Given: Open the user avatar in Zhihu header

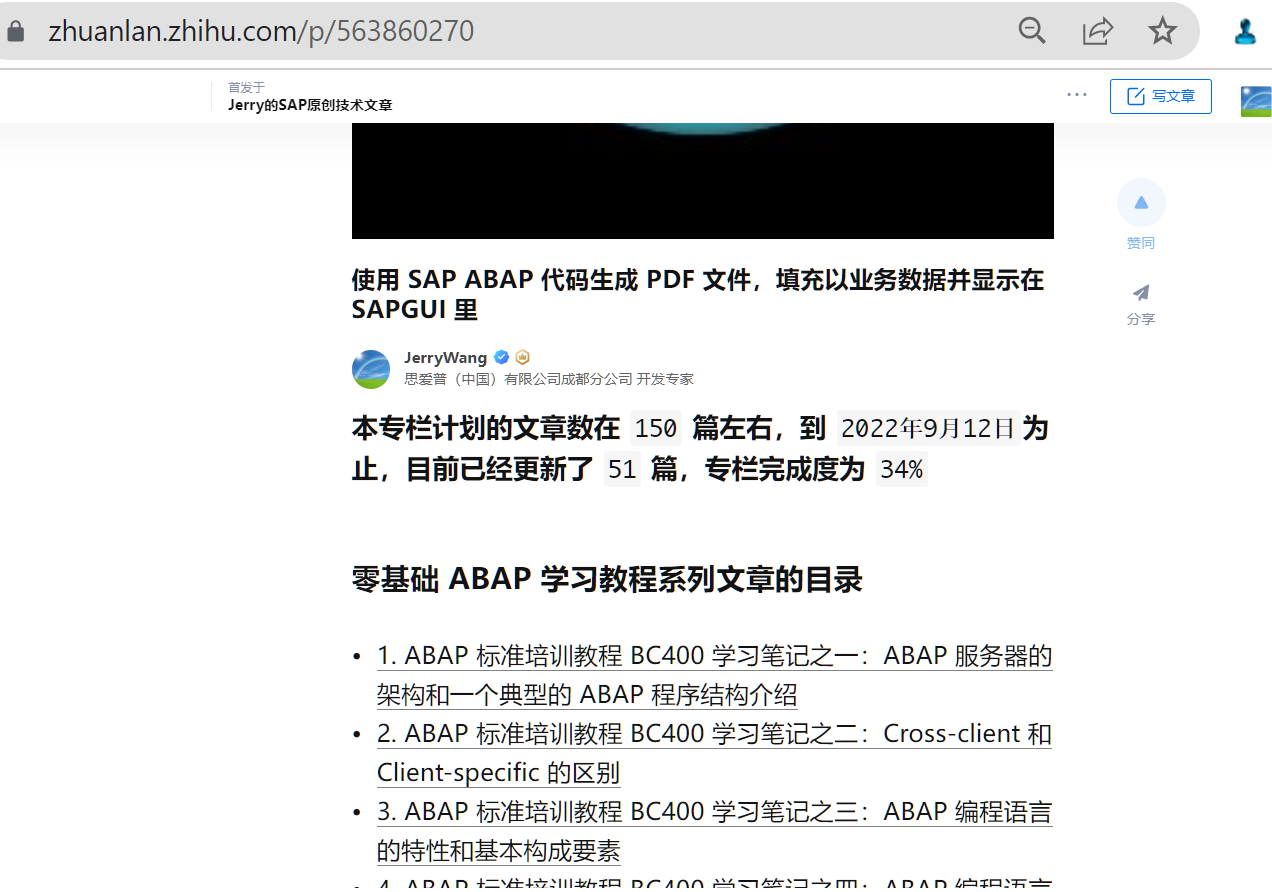Looking at the screenshot, I should point(1256,101).
